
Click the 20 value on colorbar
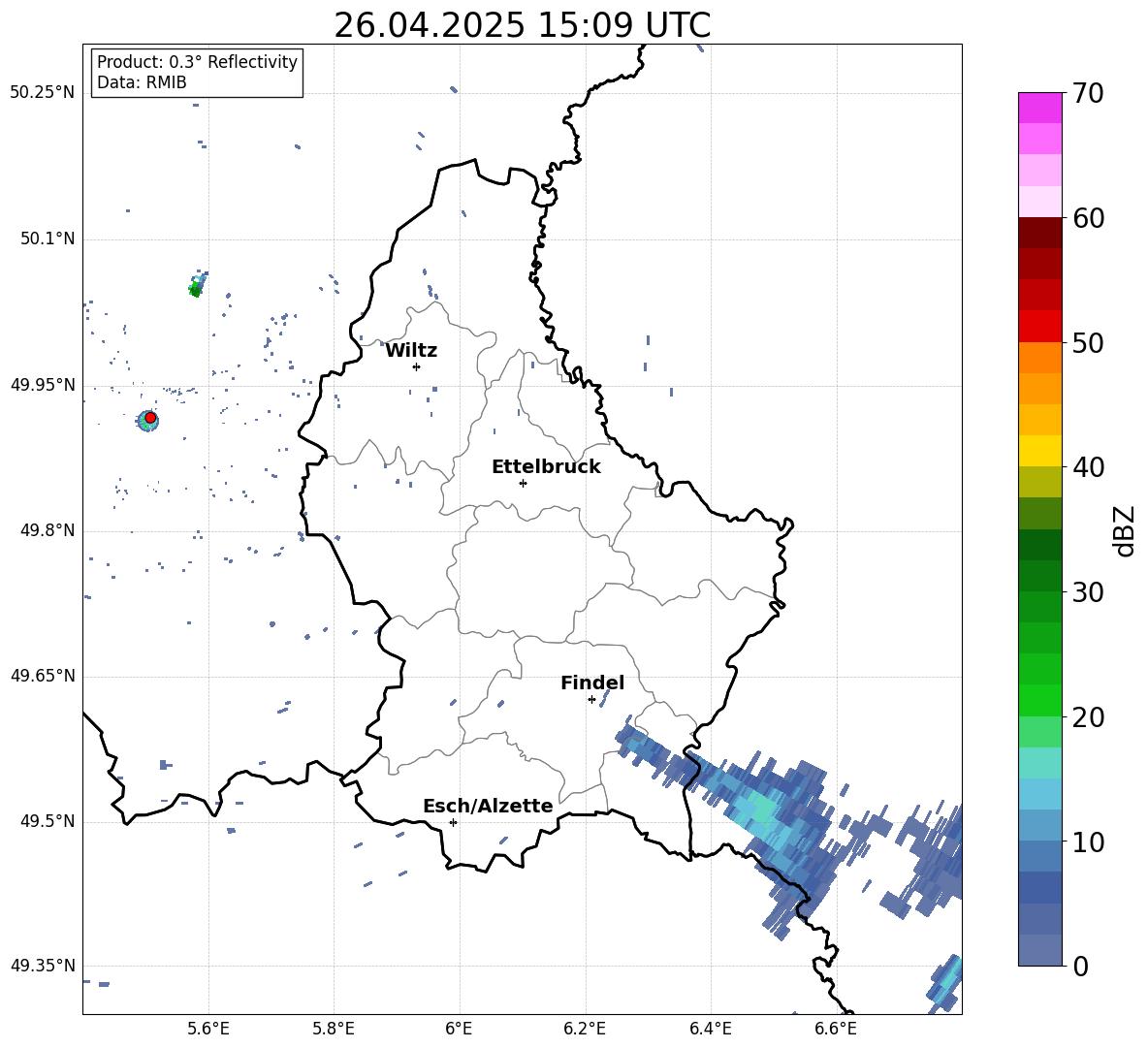pos(1087,717)
